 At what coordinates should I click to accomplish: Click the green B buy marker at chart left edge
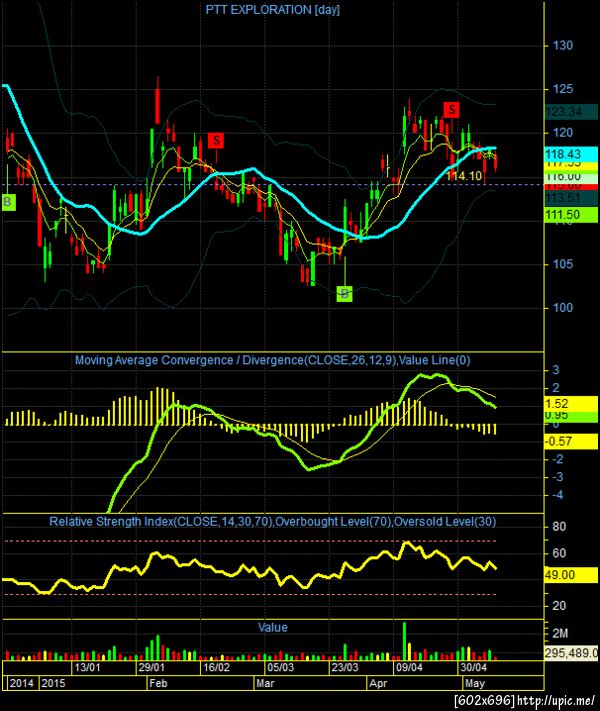(8, 202)
